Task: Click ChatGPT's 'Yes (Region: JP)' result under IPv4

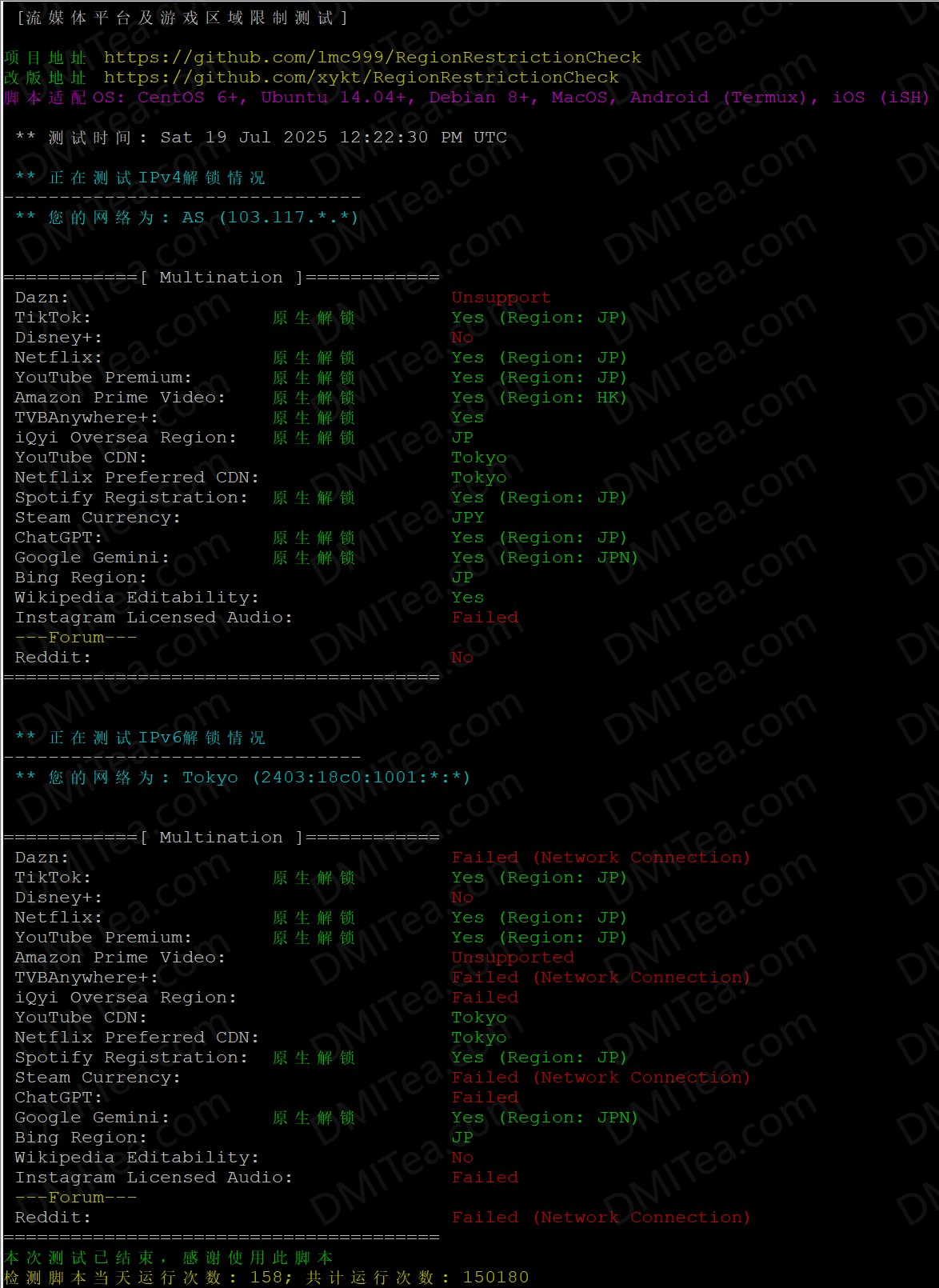Action: (x=539, y=538)
